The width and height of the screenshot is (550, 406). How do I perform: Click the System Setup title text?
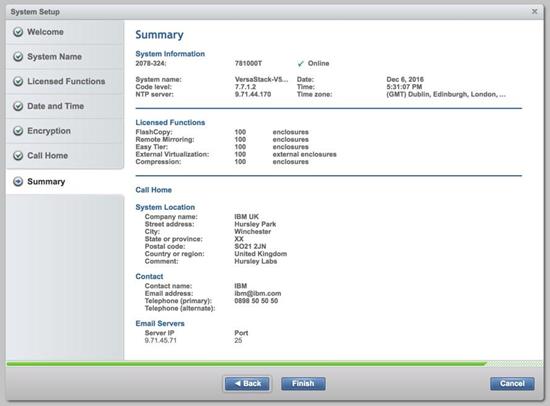pyautogui.click(x=35, y=12)
